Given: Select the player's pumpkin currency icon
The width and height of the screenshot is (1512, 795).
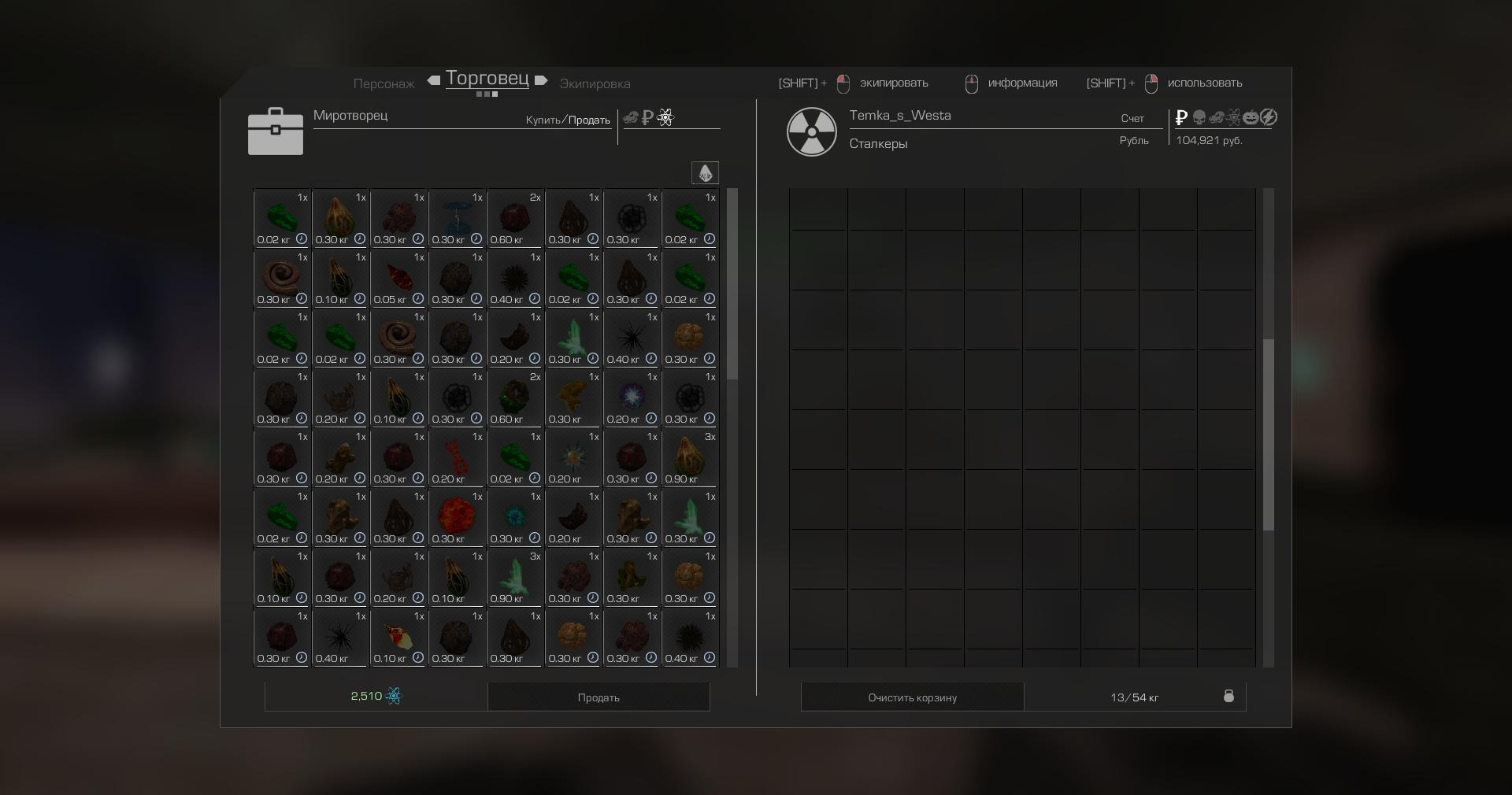Looking at the screenshot, I should [1251, 118].
